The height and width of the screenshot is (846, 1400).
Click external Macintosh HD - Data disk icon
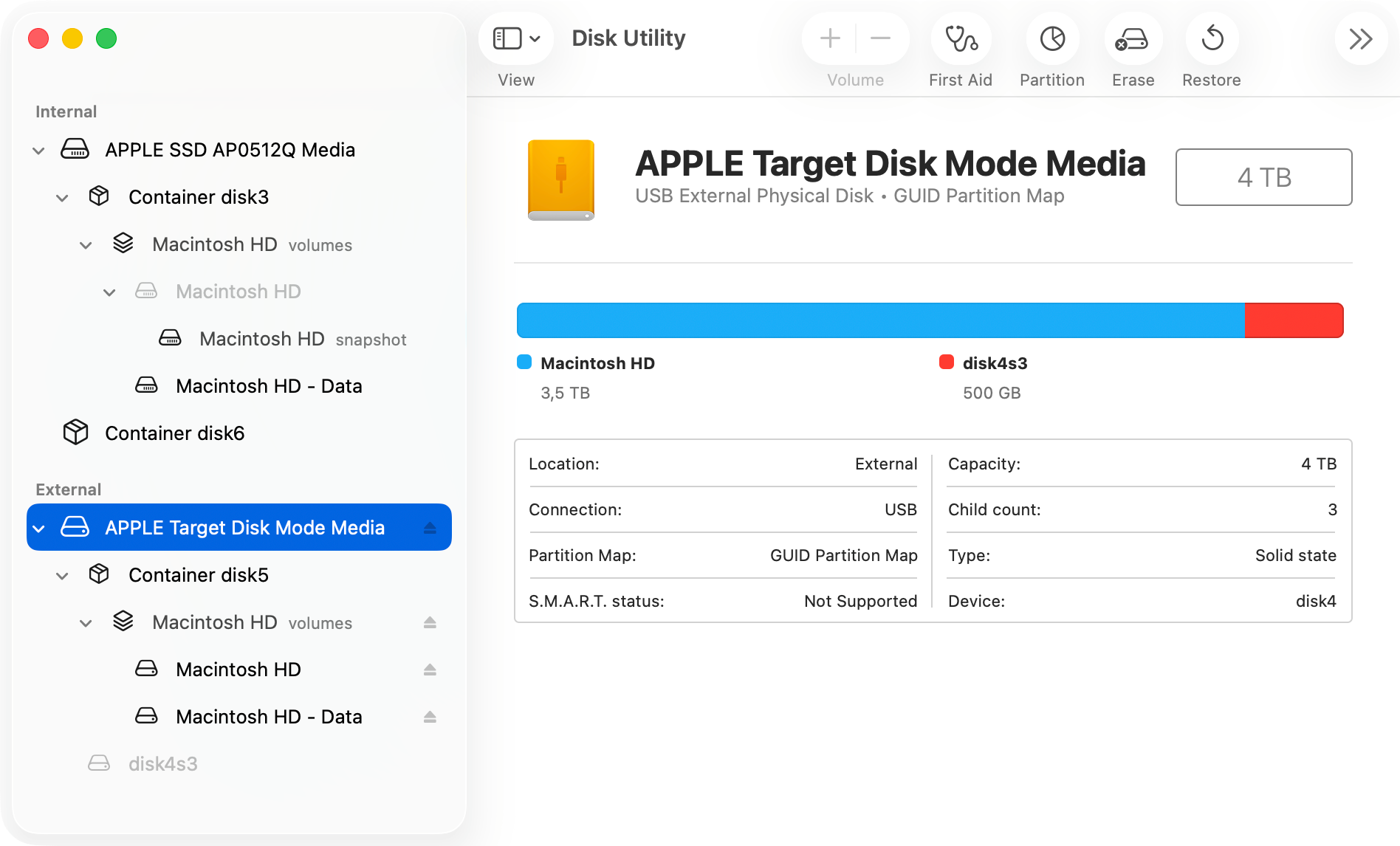pyautogui.click(x=146, y=715)
